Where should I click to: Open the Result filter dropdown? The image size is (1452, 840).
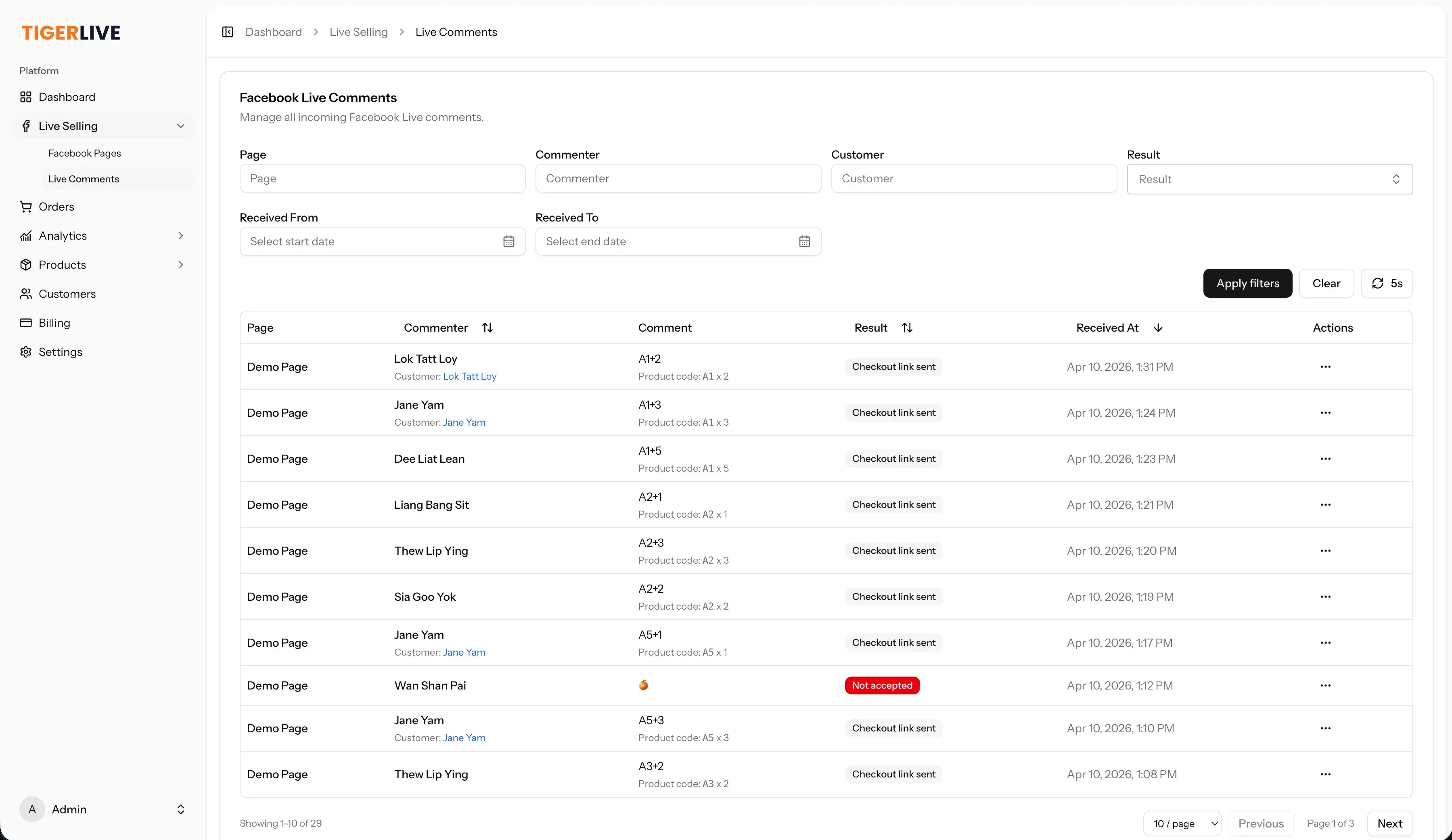1270,179
